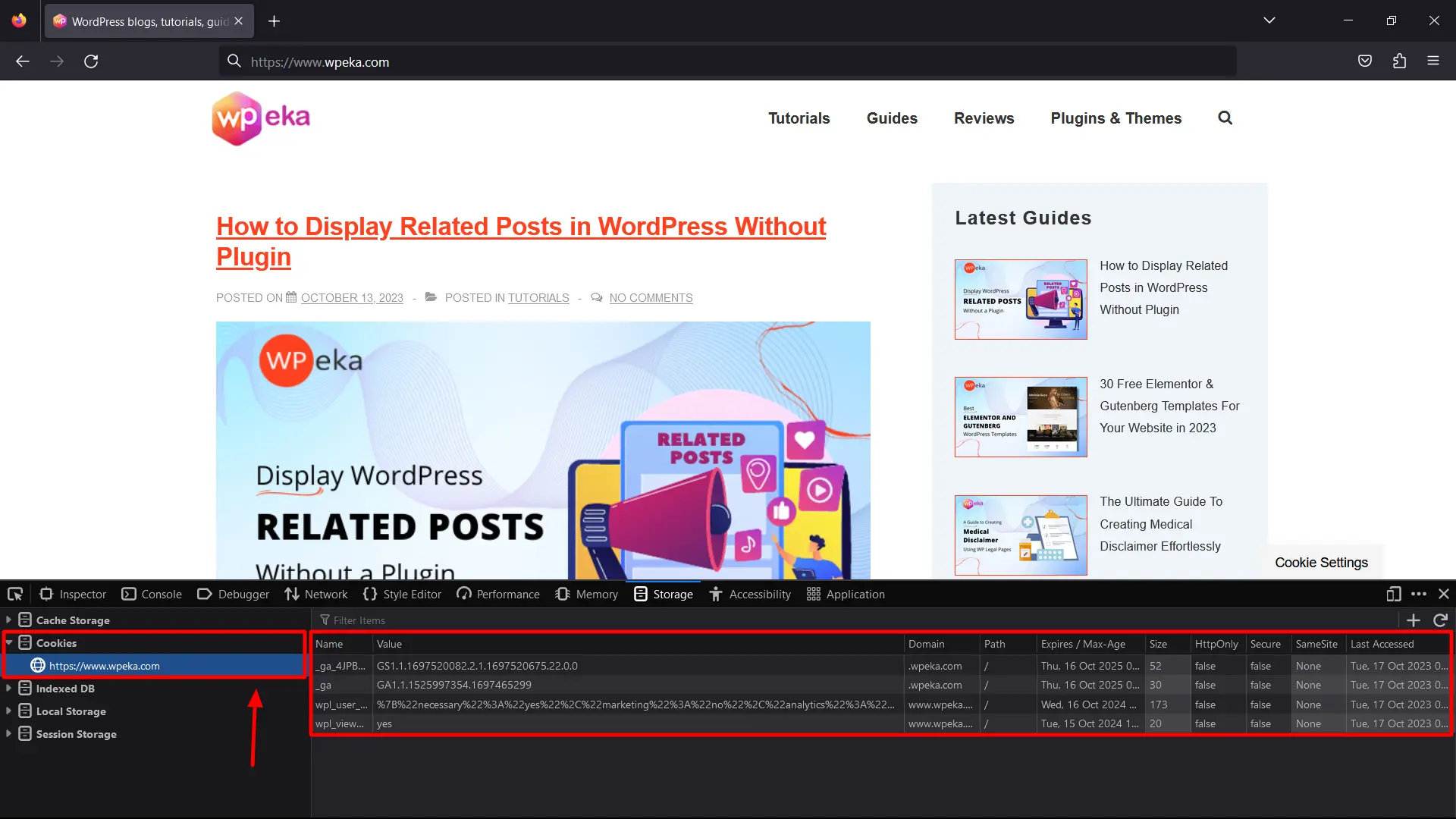Open the Tutorials nav menu

click(x=799, y=118)
